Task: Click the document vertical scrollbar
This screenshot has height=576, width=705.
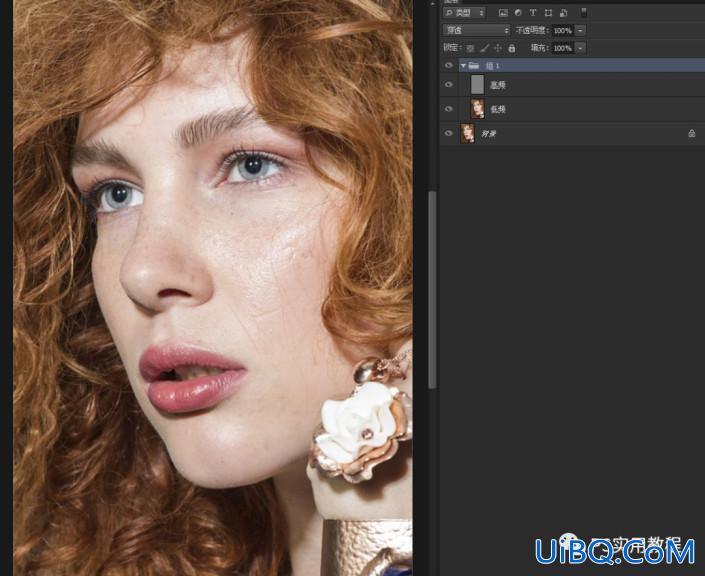Action: (432, 290)
